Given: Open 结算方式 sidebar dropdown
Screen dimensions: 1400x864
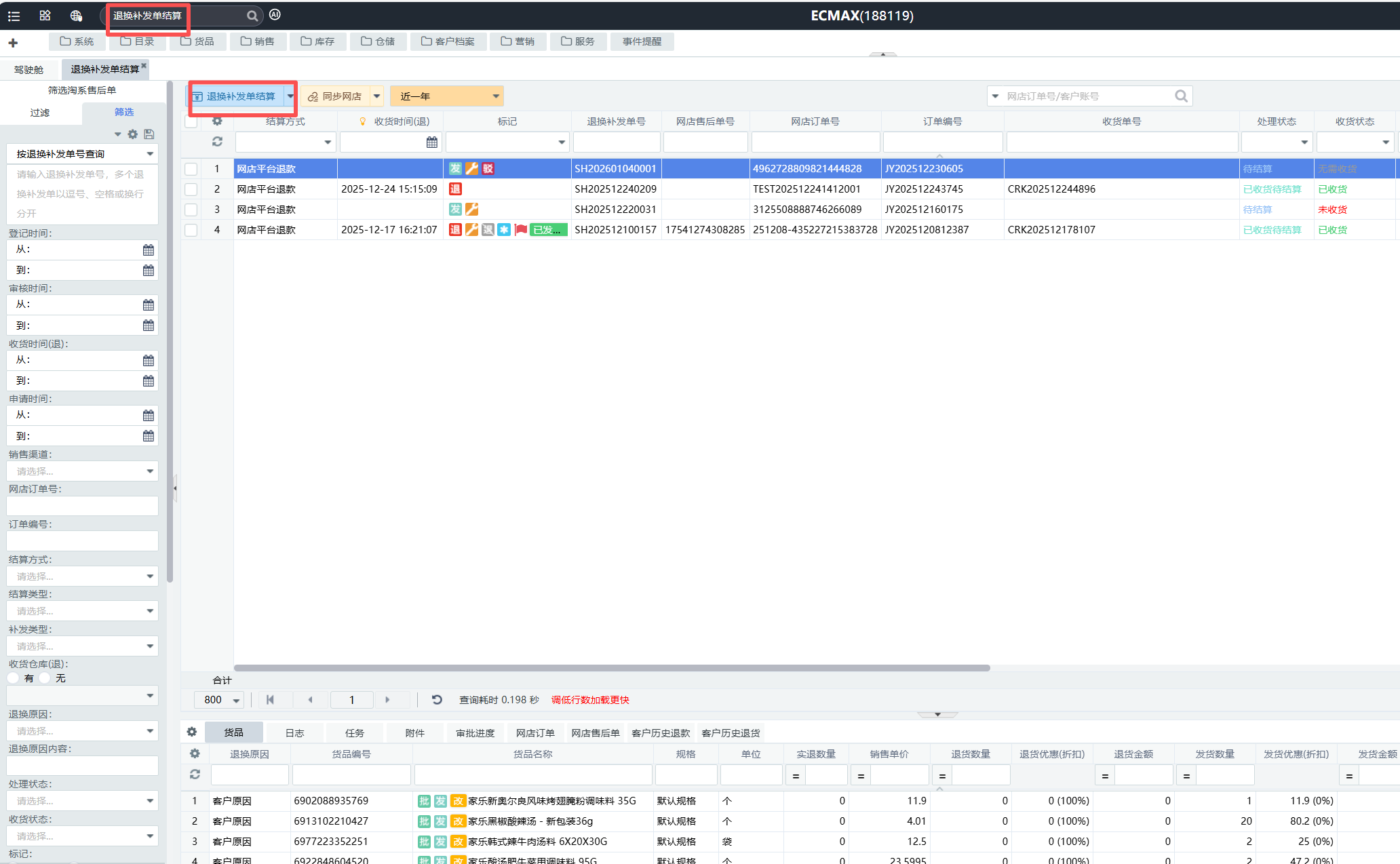Looking at the screenshot, I should 82,576.
